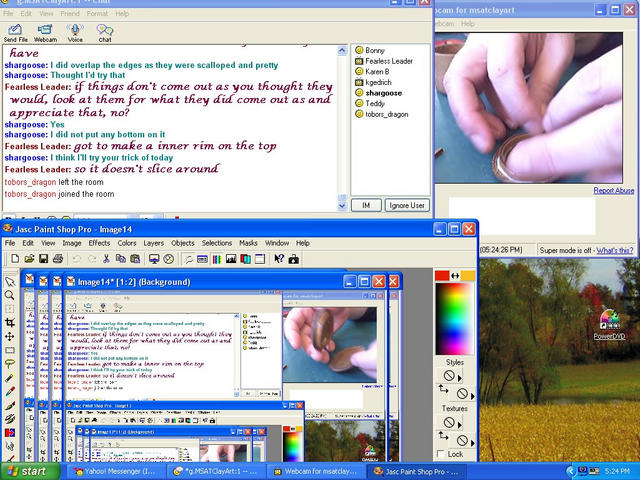Select the Zoom magnifier tool
The width and height of the screenshot is (640, 480).
(x=10, y=295)
